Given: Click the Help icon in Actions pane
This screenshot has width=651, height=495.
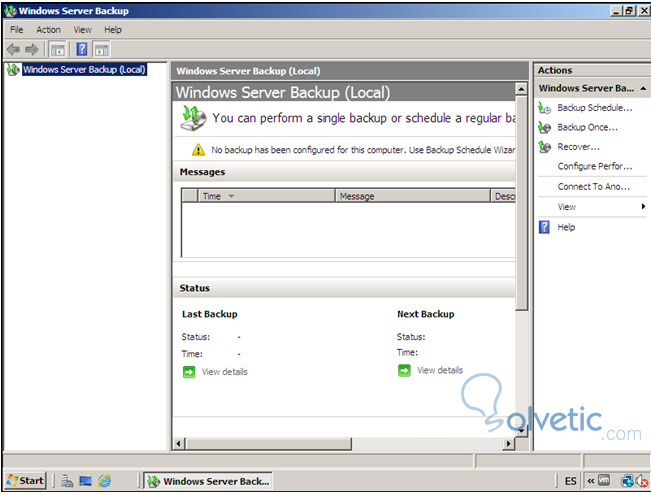Looking at the screenshot, I should 544,227.
